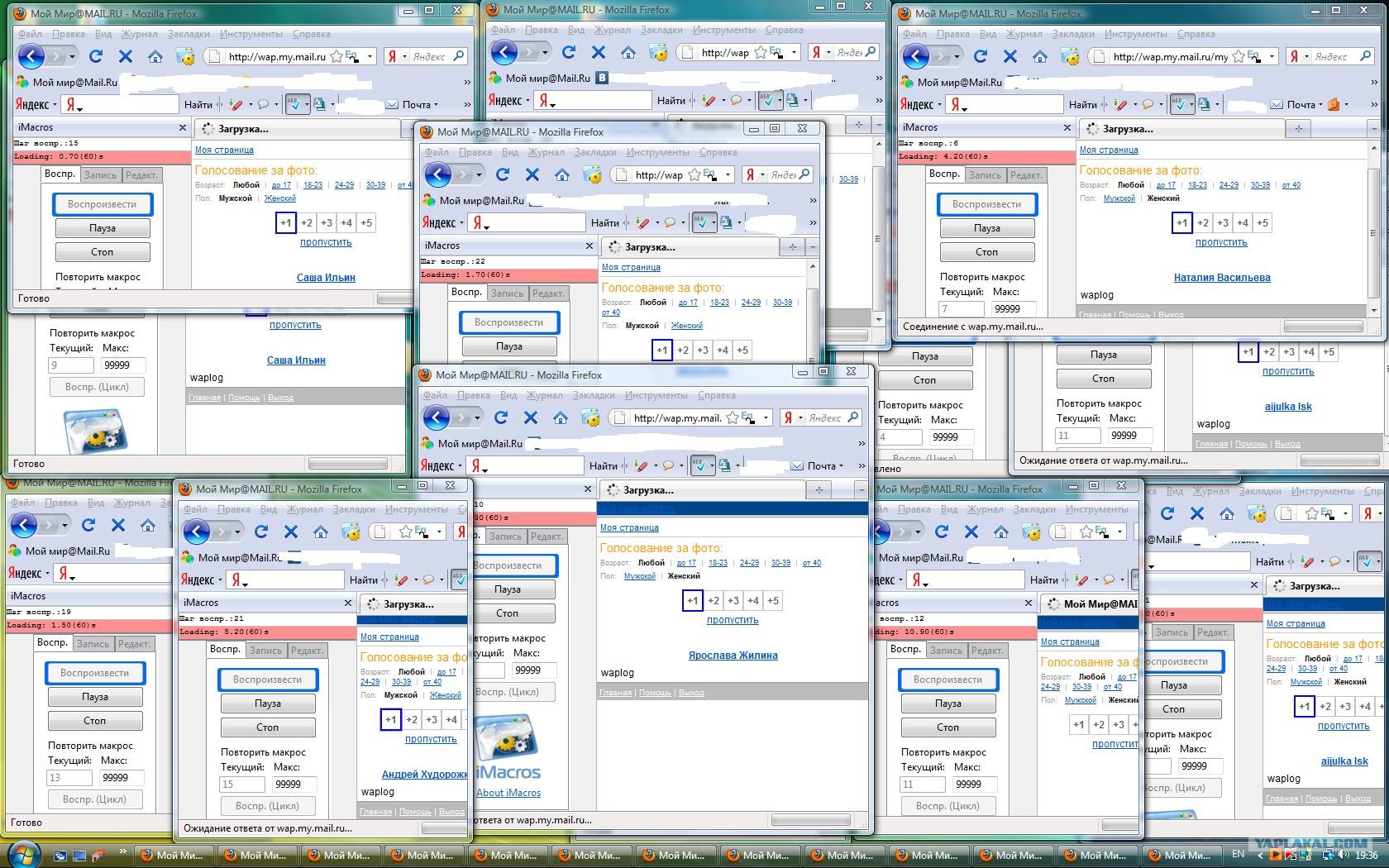Open history dropdown arrow in step 15 window
Viewport: 1389px width, 868px height.
(72, 56)
